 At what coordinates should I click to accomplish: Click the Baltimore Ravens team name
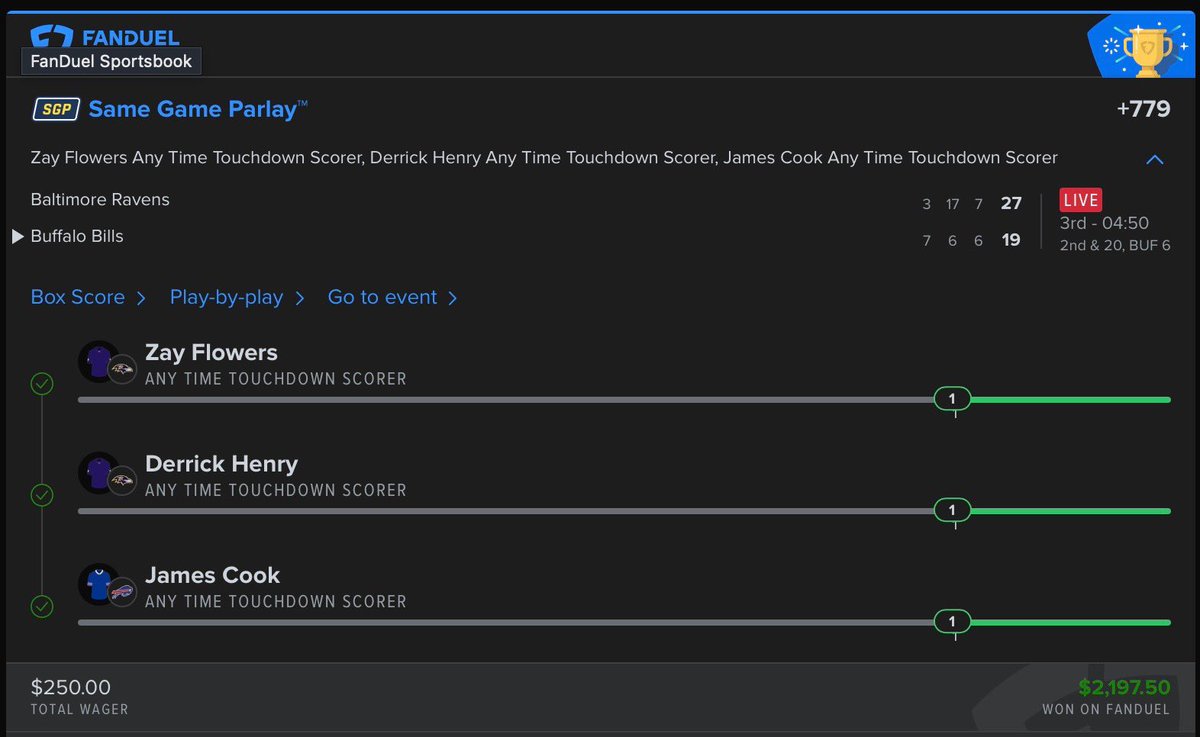point(100,199)
